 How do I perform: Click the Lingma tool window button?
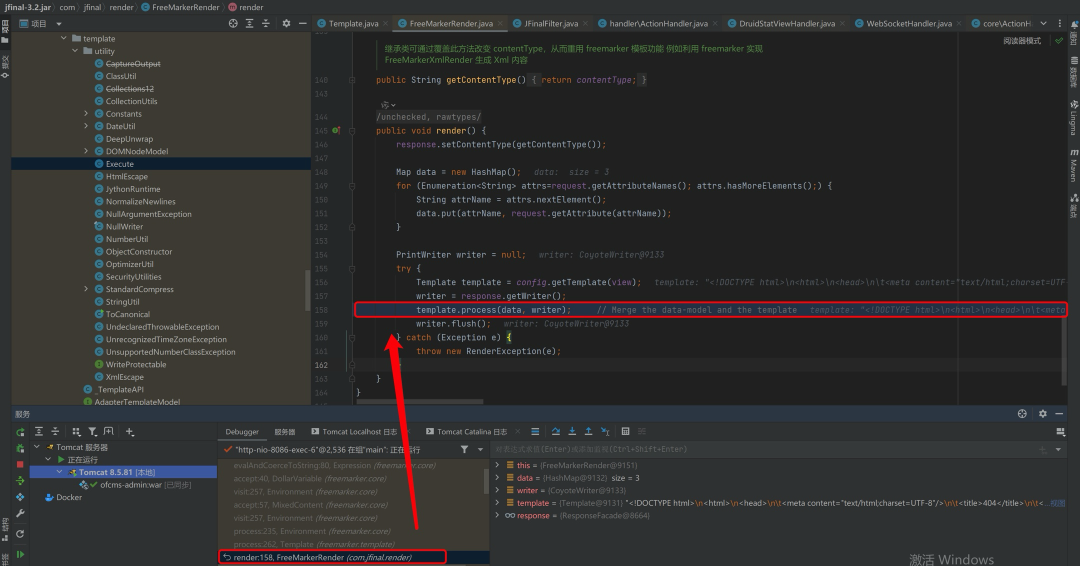1073,118
